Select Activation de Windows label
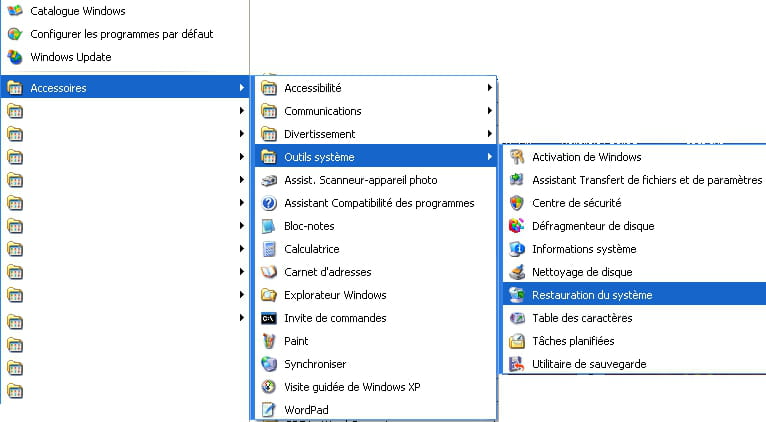The height and width of the screenshot is (422, 766). click(x=587, y=157)
